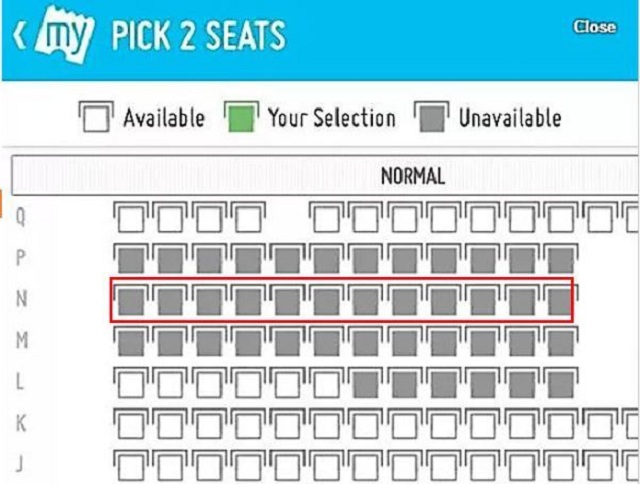Click the white Available legend box
640x484 pixels.
point(94,118)
